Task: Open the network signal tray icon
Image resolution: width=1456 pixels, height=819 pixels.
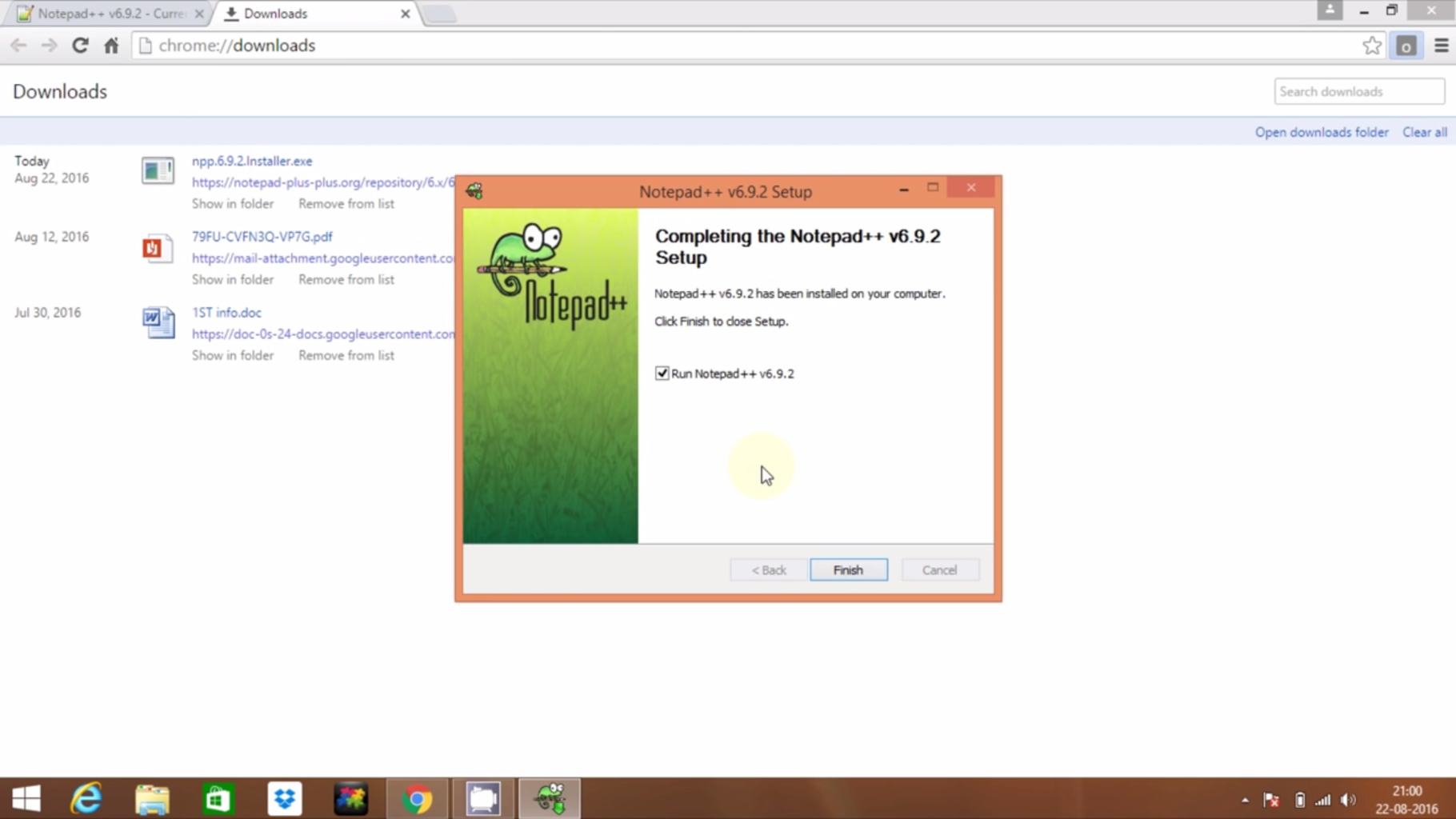Action: [x=1323, y=800]
